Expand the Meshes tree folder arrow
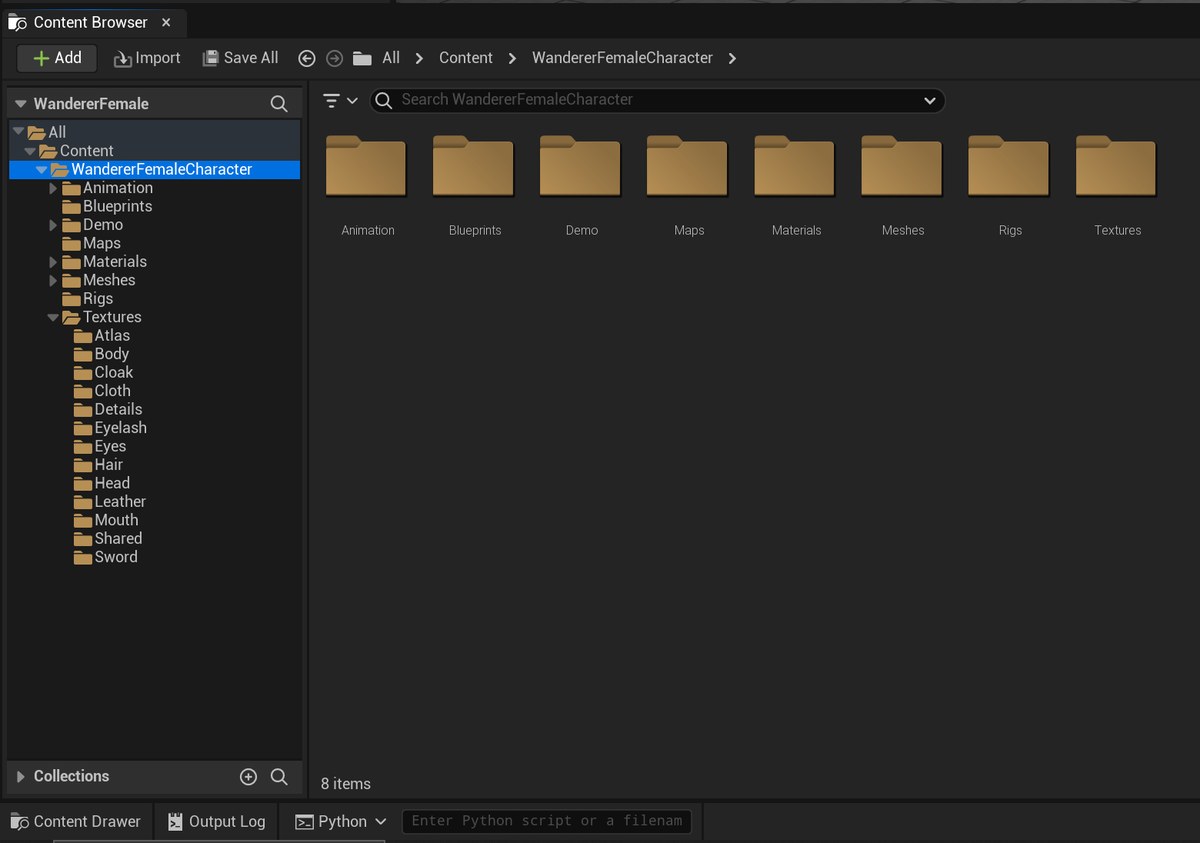The width and height of the screenshot is (1200, 843). pos(53,280)
